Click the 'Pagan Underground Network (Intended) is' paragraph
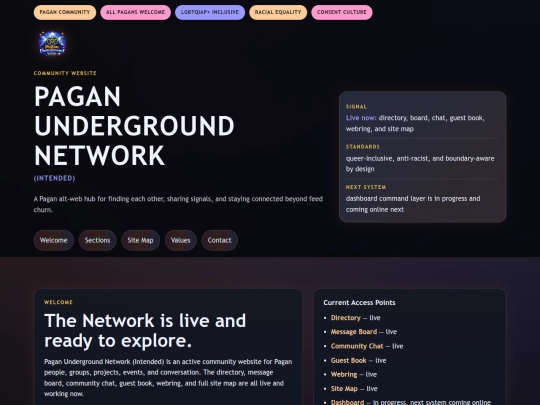The width and height of the screenshot is (540, 405). click(x=168, y=377)
